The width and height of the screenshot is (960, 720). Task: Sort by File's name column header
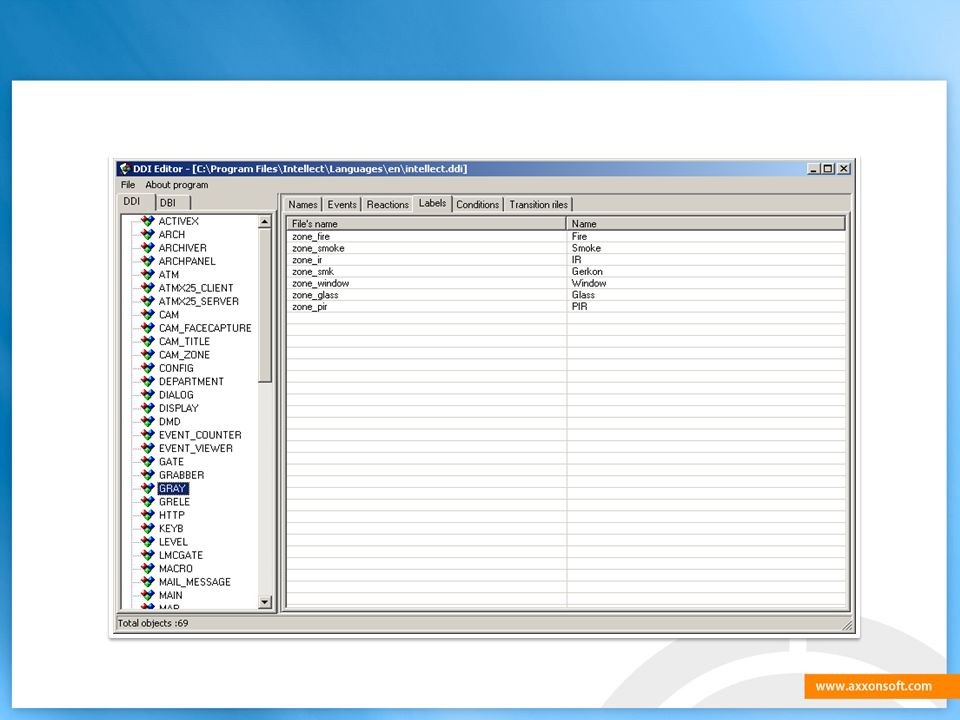tap(426, 224)
